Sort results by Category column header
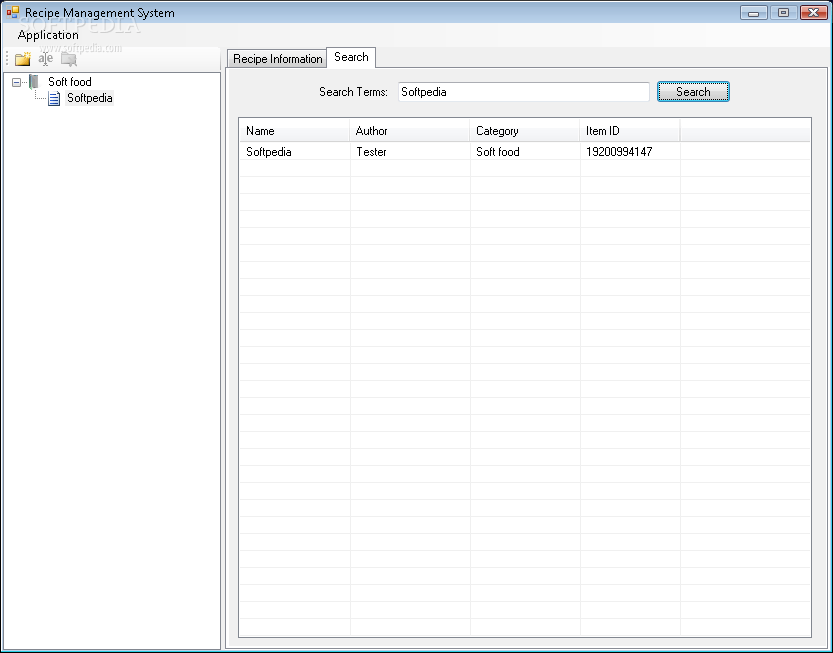The width and height of the screenshot is (833, 653). click(524, 131)
